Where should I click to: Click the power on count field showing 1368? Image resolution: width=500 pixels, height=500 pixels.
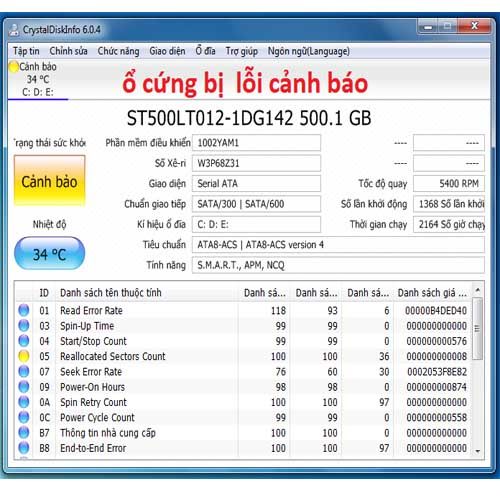point(449,204)
